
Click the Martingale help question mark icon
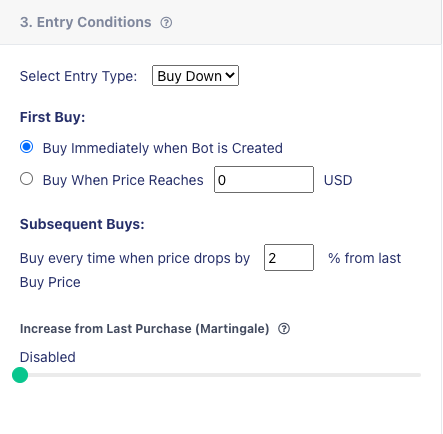point(284,329)
